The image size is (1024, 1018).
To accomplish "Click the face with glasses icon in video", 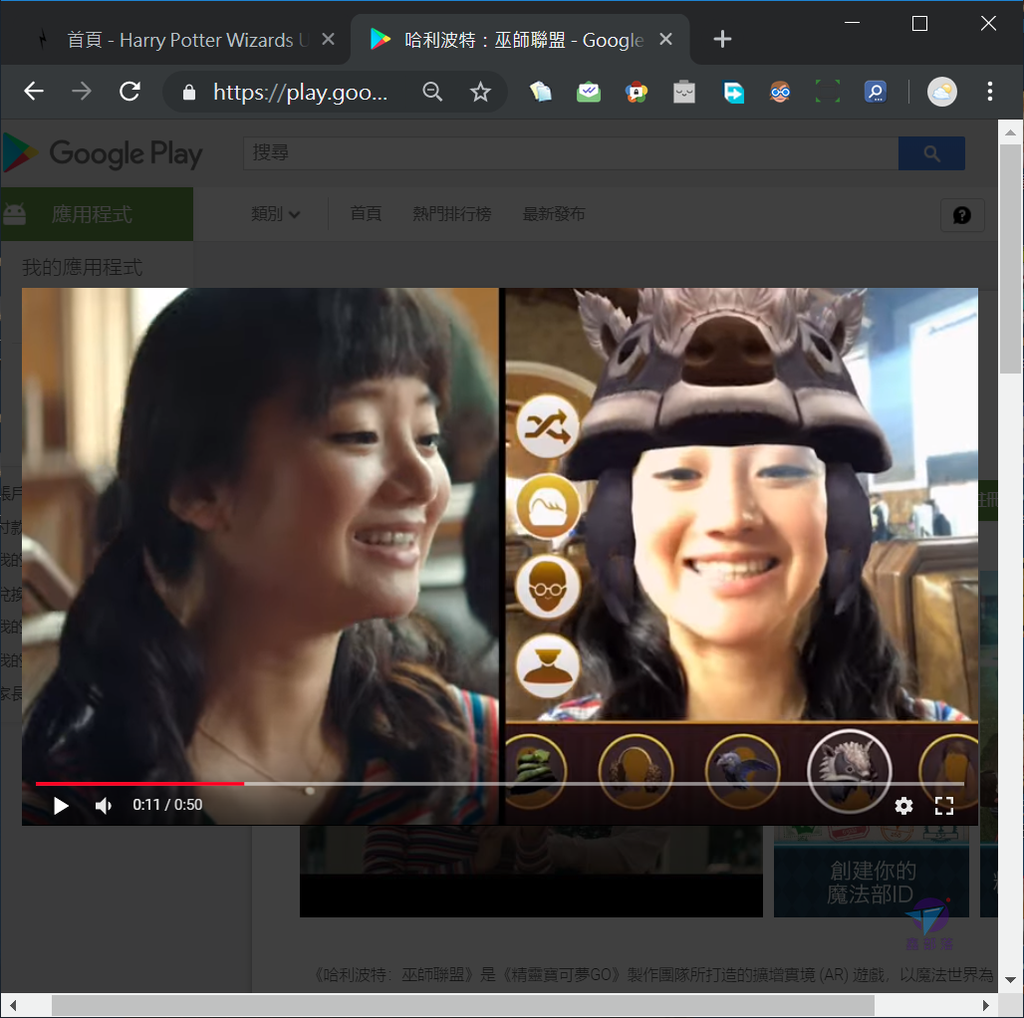I will coord(547,587).
